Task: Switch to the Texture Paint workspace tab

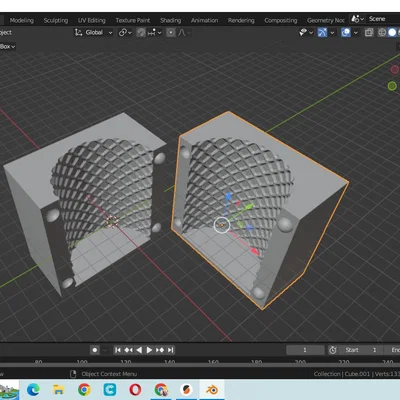Action: tap(133, 20)
